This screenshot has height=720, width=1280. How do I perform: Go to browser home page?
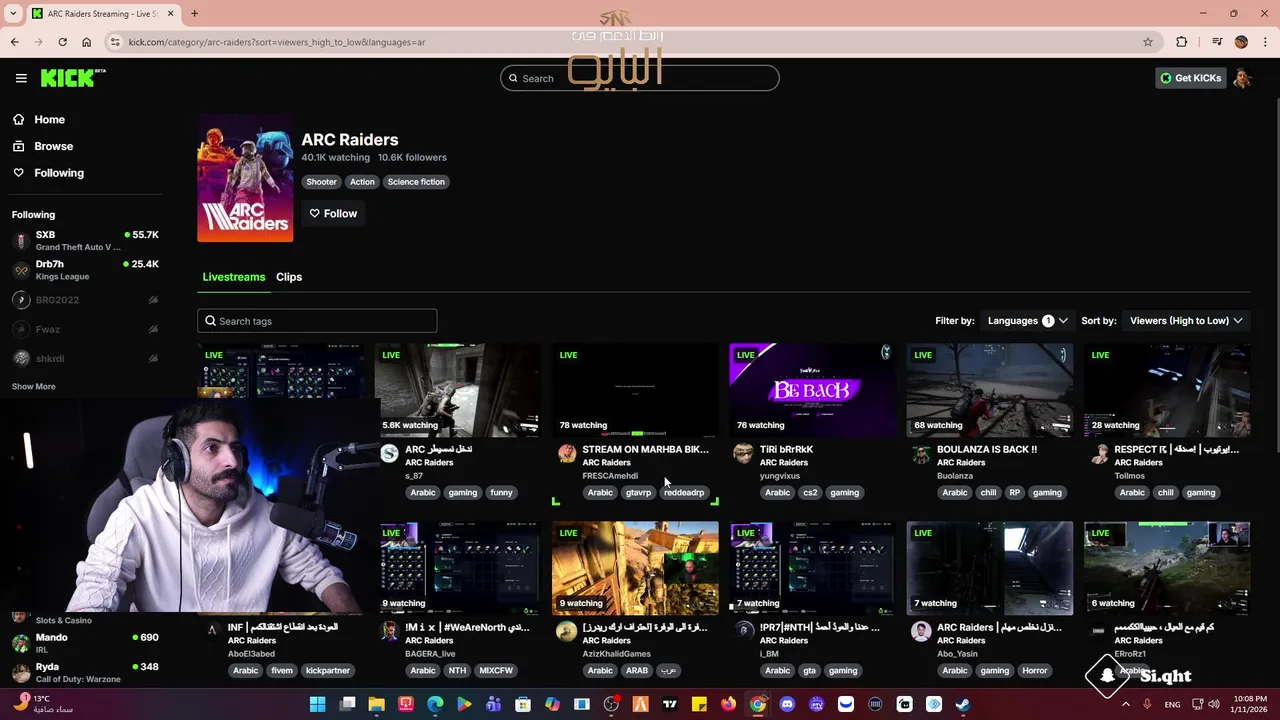pyautogui.click(x=86, y=42)
